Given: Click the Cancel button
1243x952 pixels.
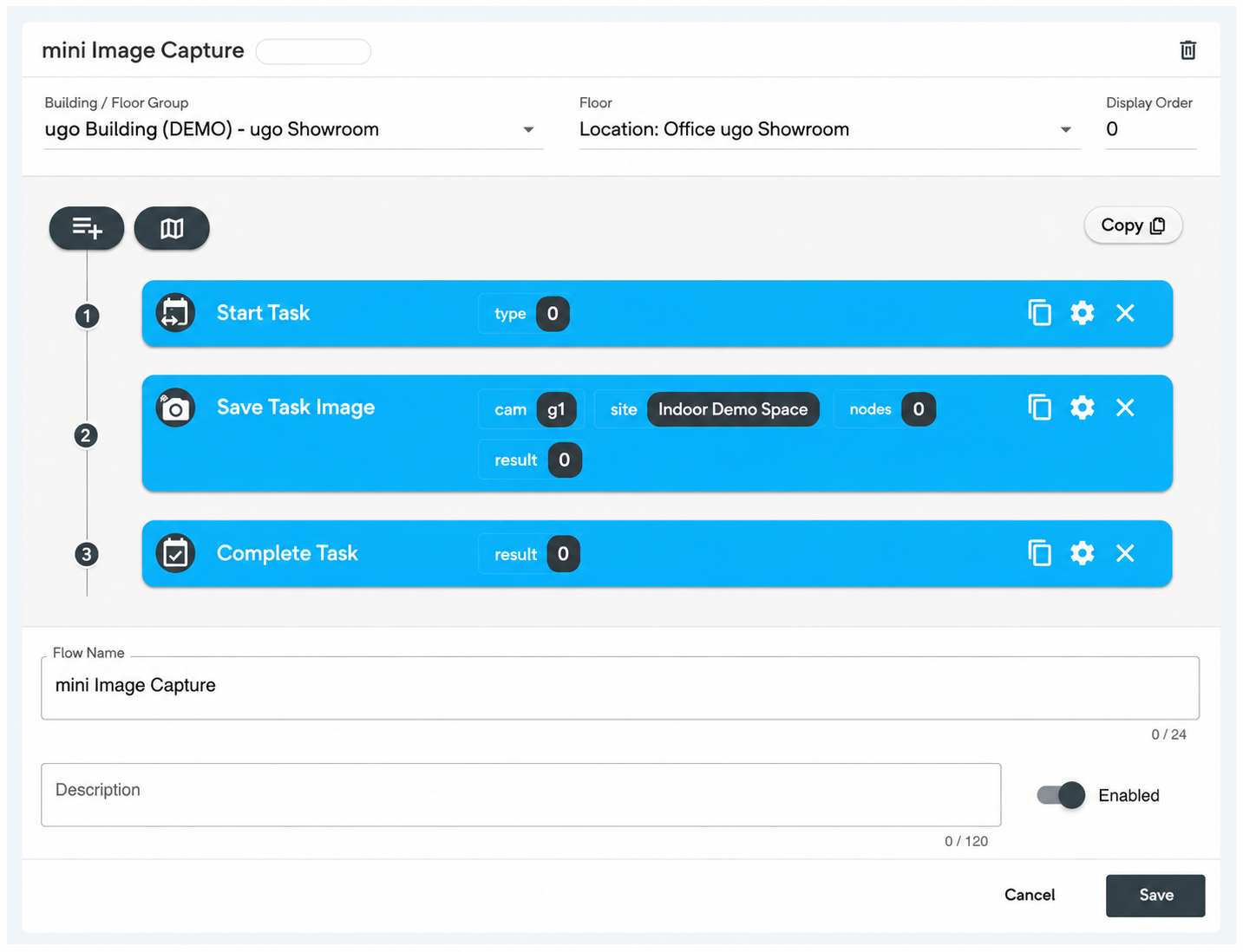Looking at the screenshot, I should tap(1030, 895).
